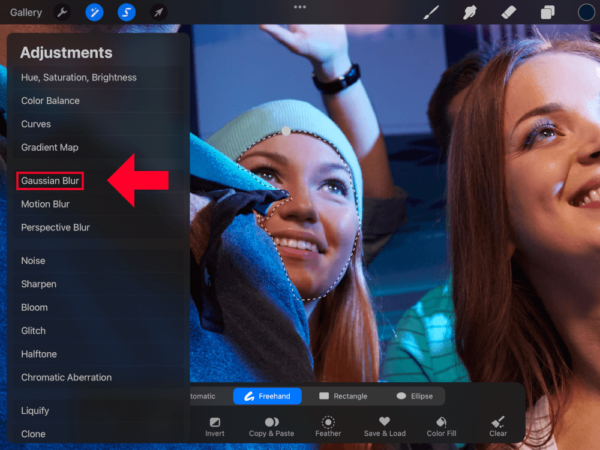Switch to Automatic selection mode
Image resolution: width=600 pixels, height=450 pixels.
click(x=203, y=396)
